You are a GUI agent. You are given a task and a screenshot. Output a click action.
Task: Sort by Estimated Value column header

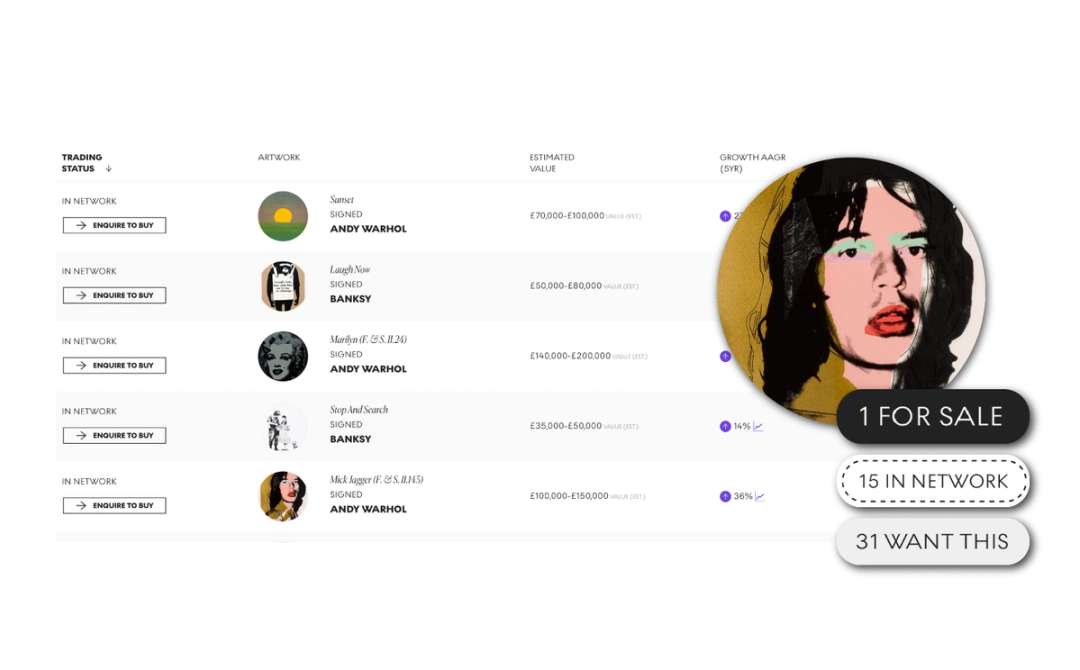point(552,163)
